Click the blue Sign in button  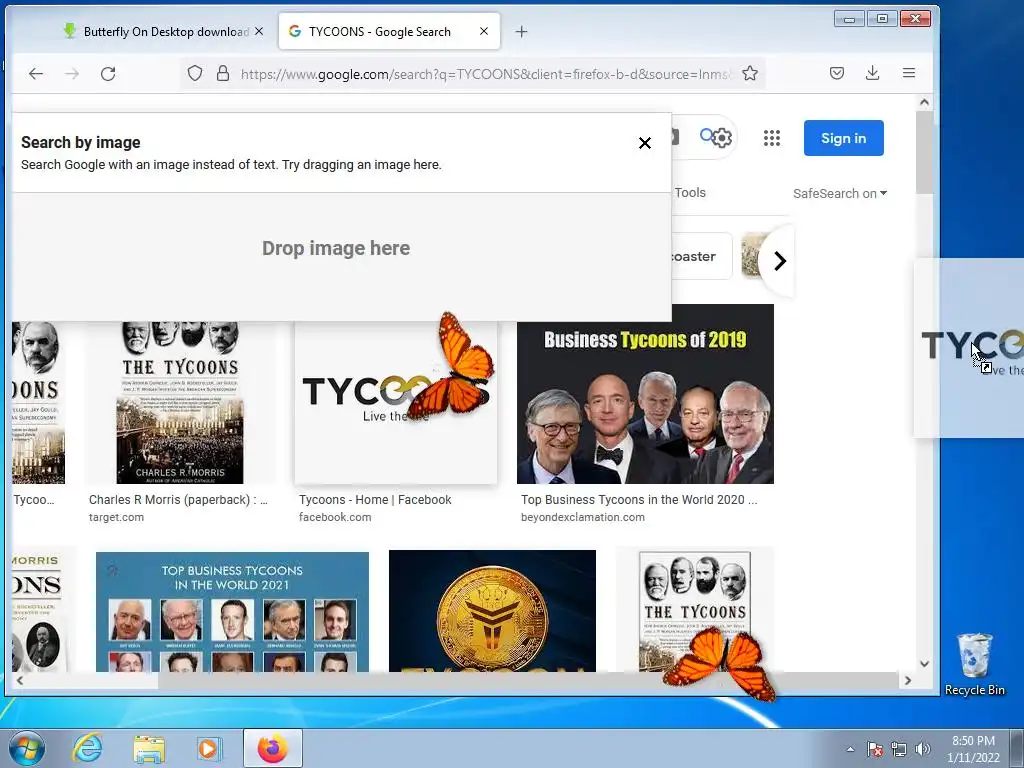[x=844, y=138]
